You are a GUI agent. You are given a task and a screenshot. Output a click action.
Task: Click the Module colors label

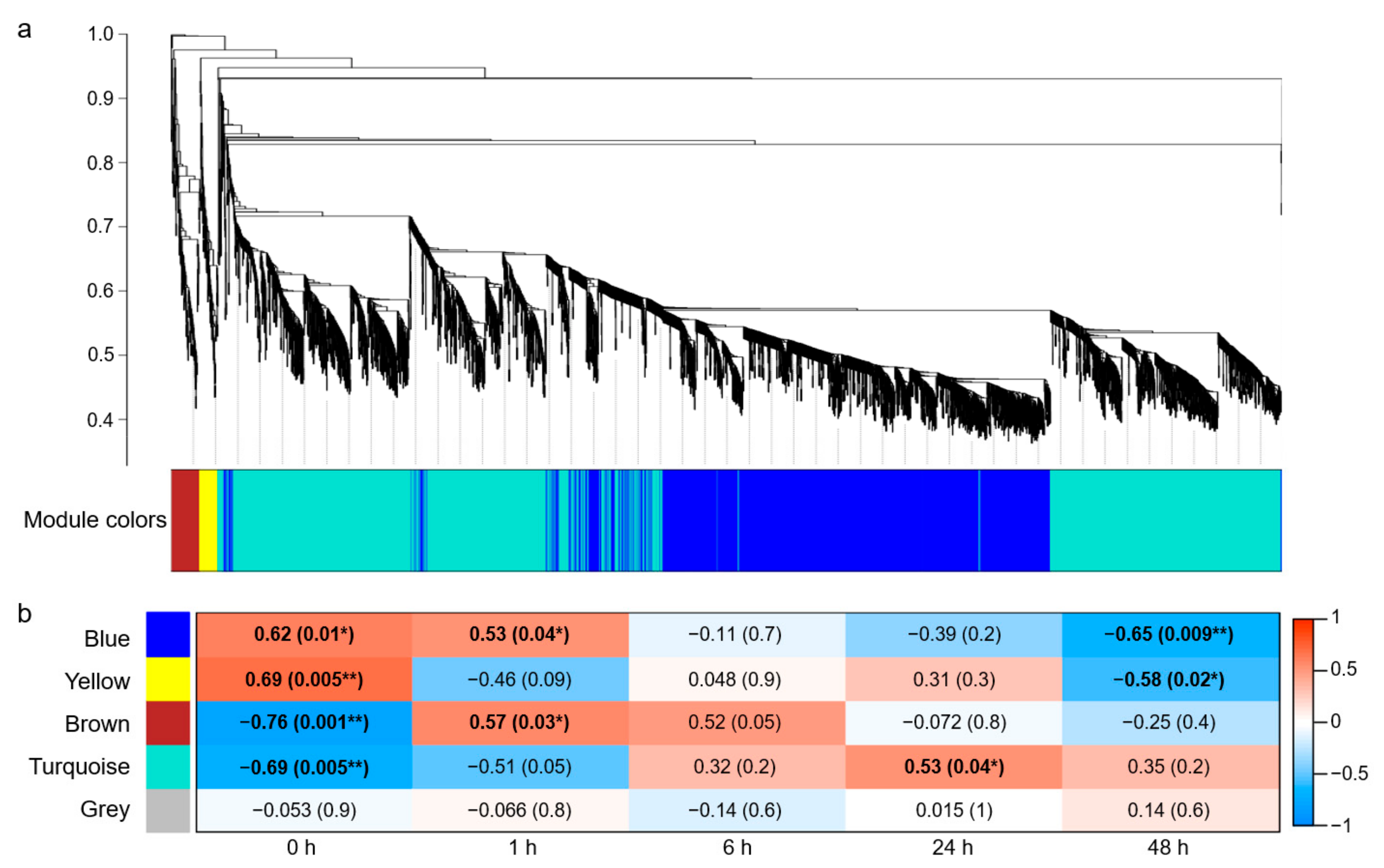(x=95, y=520)
